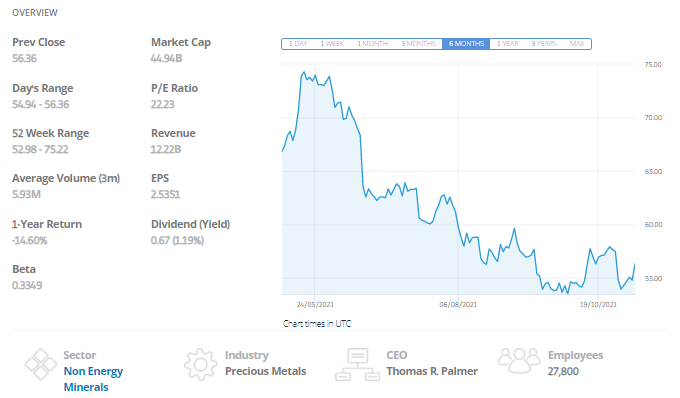
Task: Click the Employees people group icon
Action: point(519,360)
